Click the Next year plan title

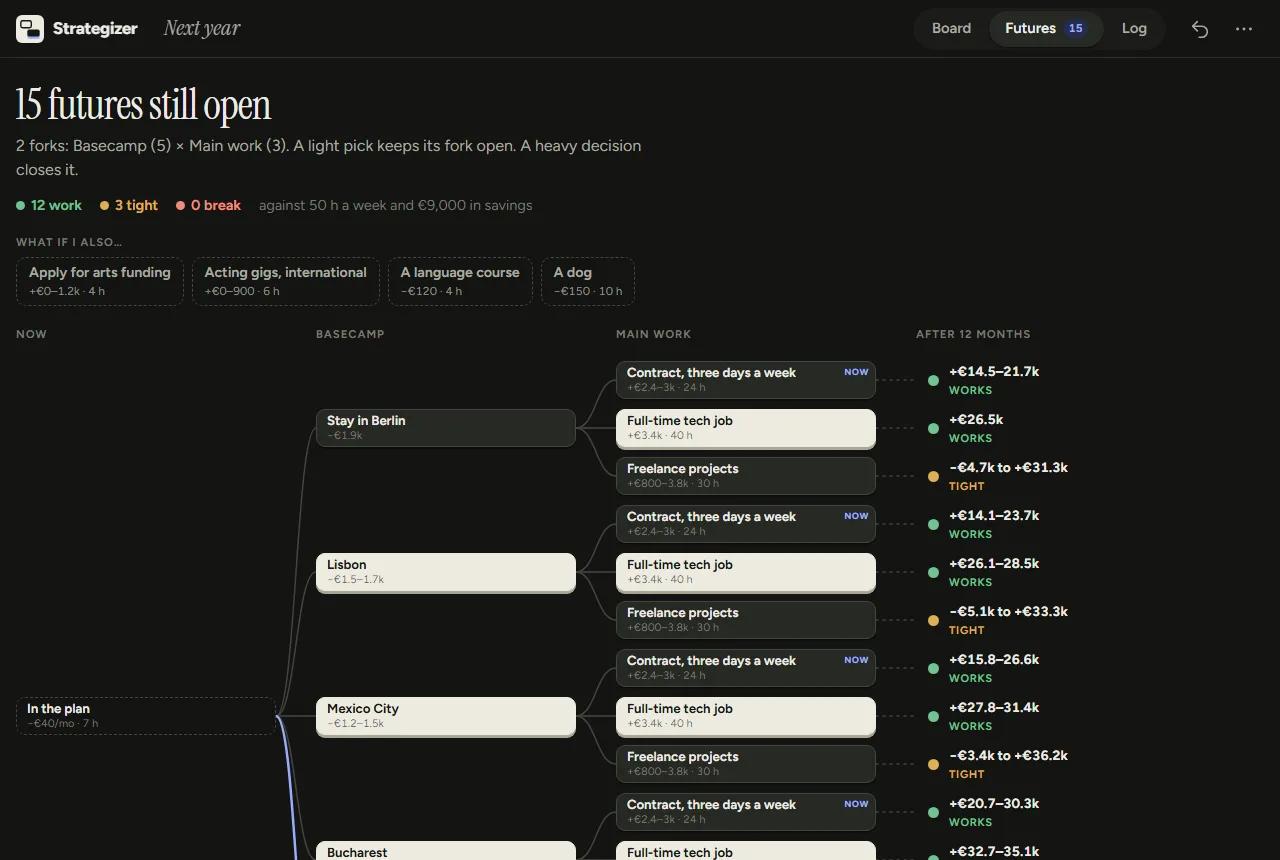pos(202,28)
